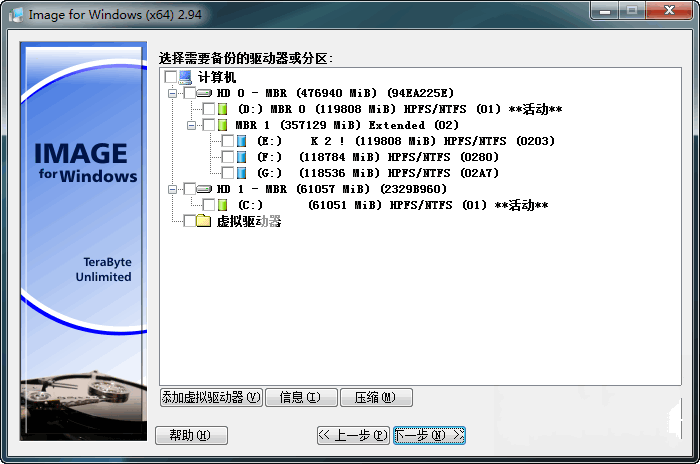Screen dimensions: 700x464
Task: Click the green partition icon for D:
Action: click(222, 109)
